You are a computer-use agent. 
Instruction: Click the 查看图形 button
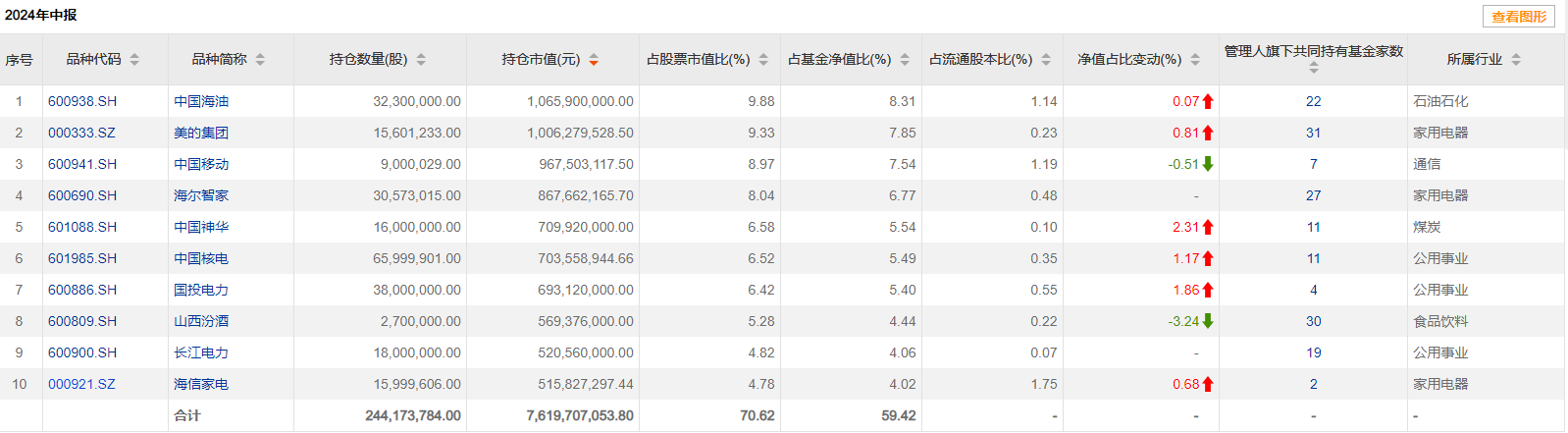(1518, 17)
